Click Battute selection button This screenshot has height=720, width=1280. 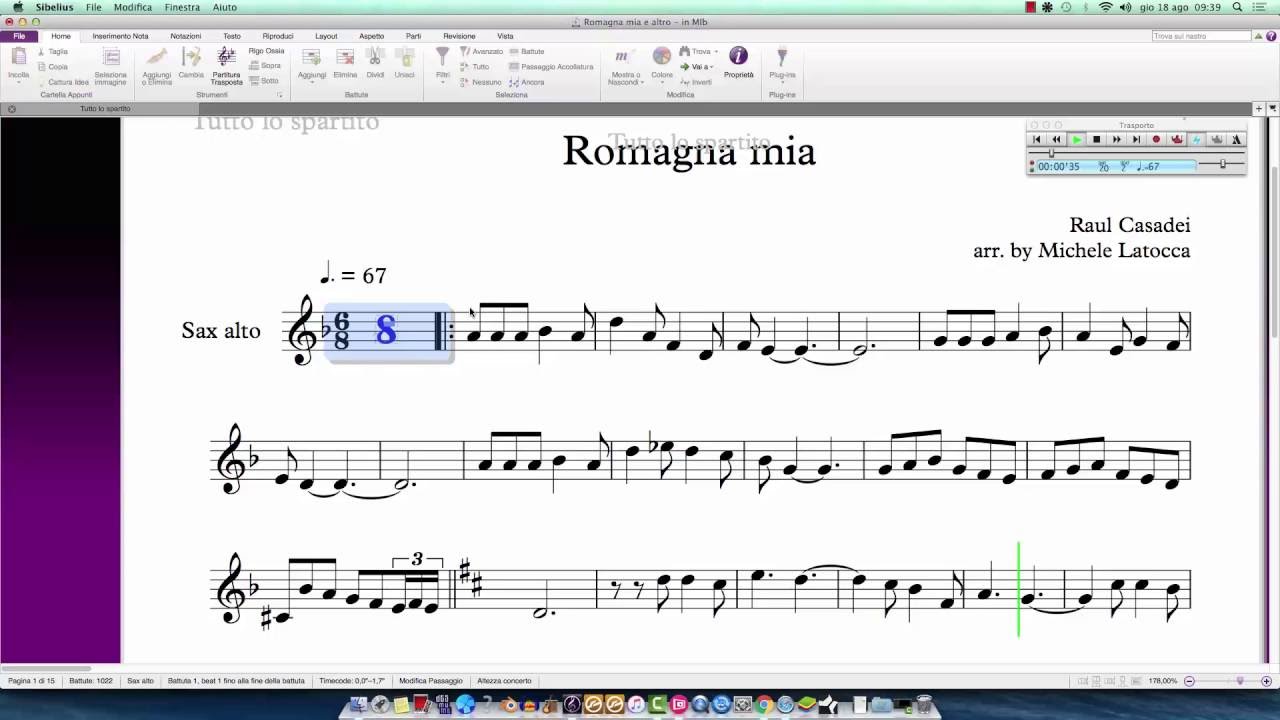click(x=527, y=51)
